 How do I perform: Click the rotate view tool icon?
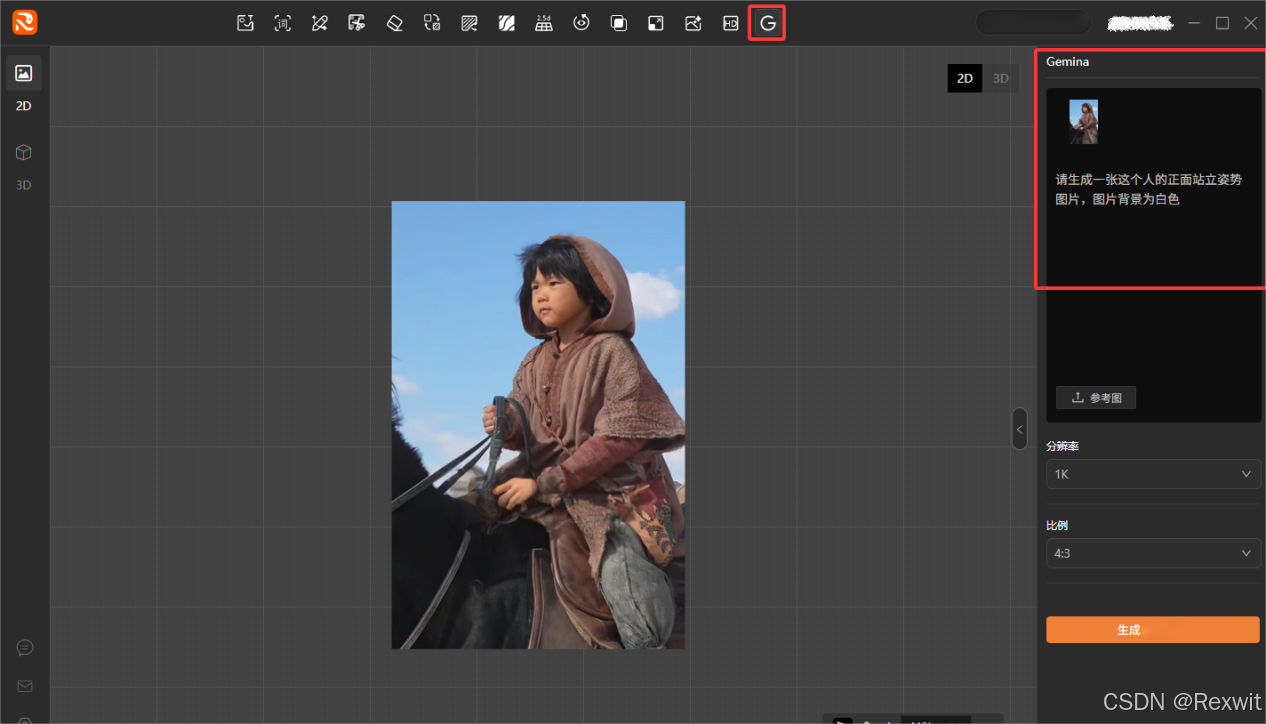[581, 23]
